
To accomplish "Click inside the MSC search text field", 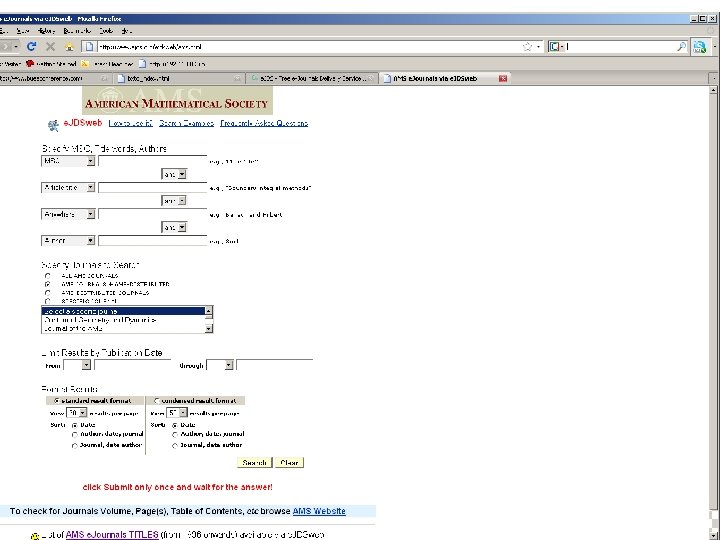I will [x=152, y=161].
